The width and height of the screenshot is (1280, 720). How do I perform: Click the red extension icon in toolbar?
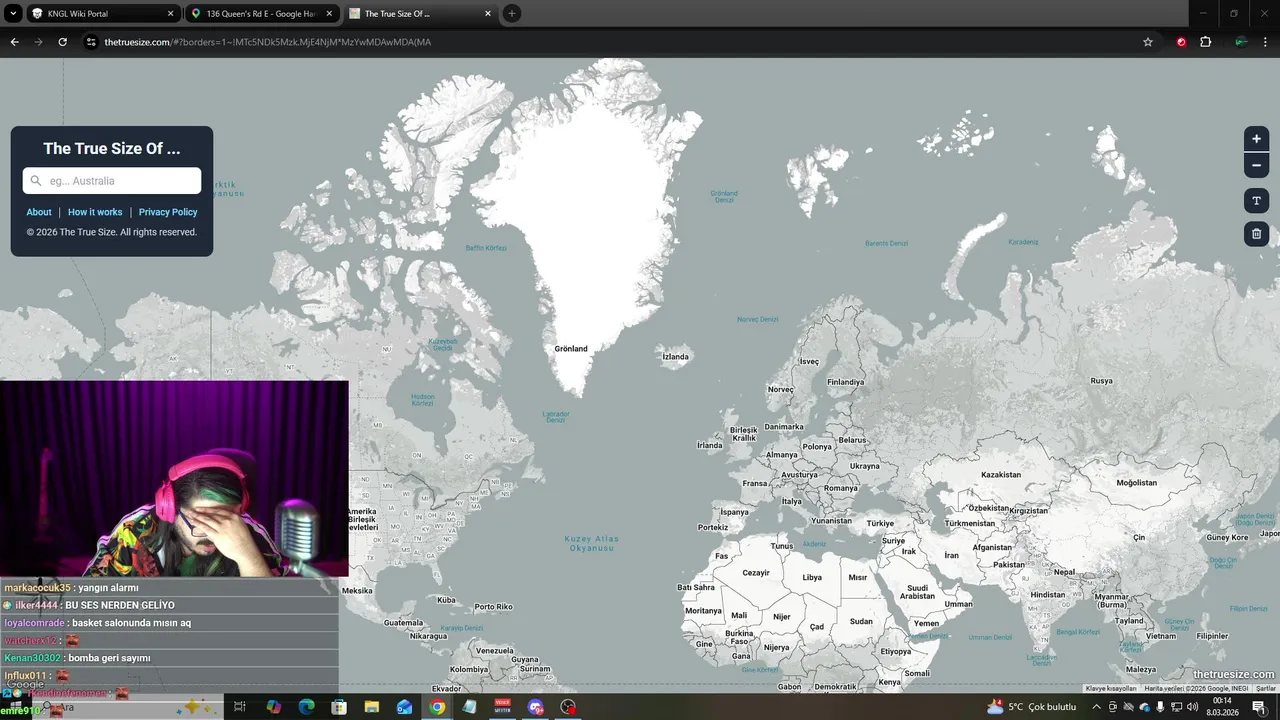click(1181, 42)
